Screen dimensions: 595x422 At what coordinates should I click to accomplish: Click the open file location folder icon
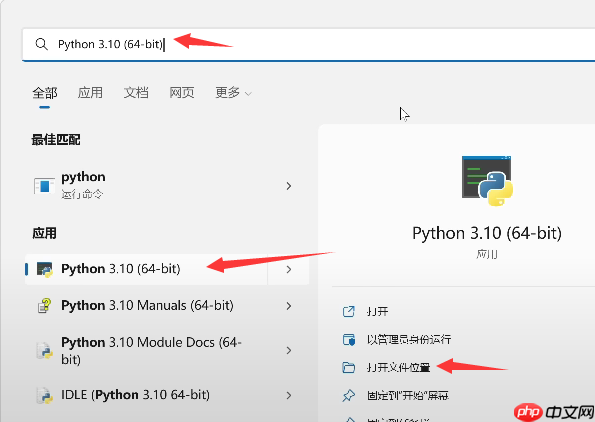348,367
